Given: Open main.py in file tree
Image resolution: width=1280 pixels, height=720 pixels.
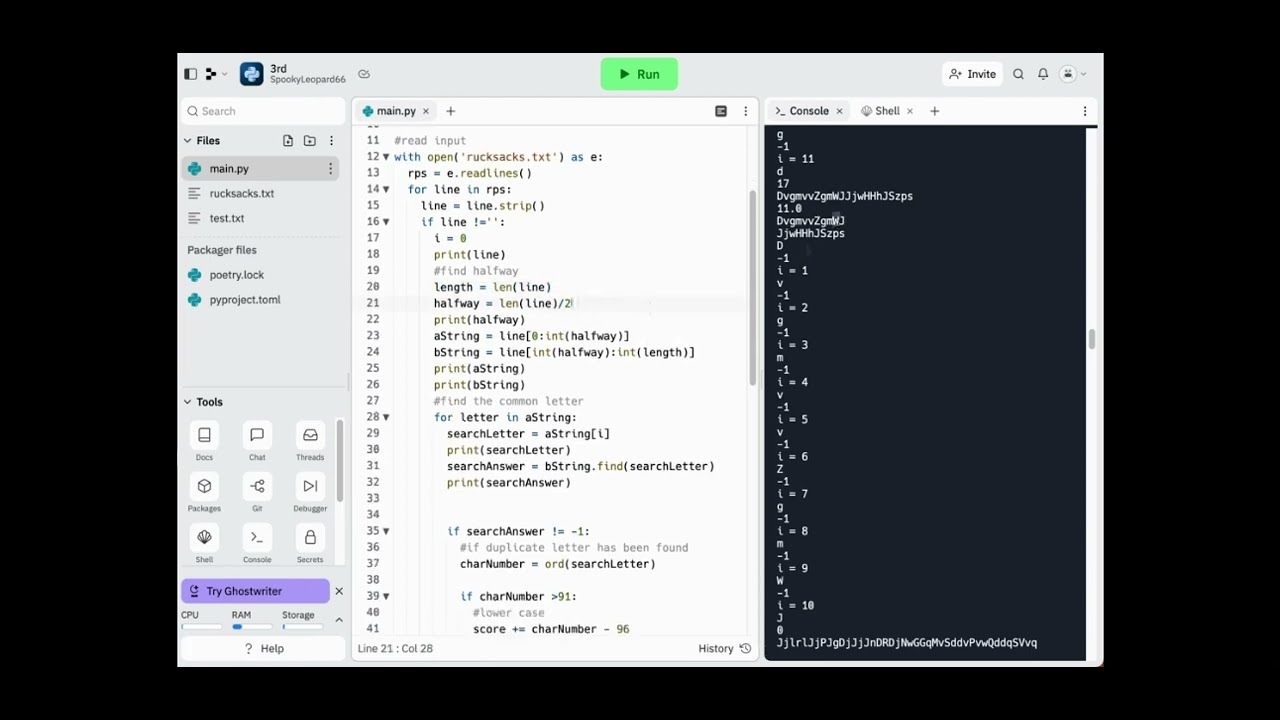Looking at the screenshot, I should [260, 169].
